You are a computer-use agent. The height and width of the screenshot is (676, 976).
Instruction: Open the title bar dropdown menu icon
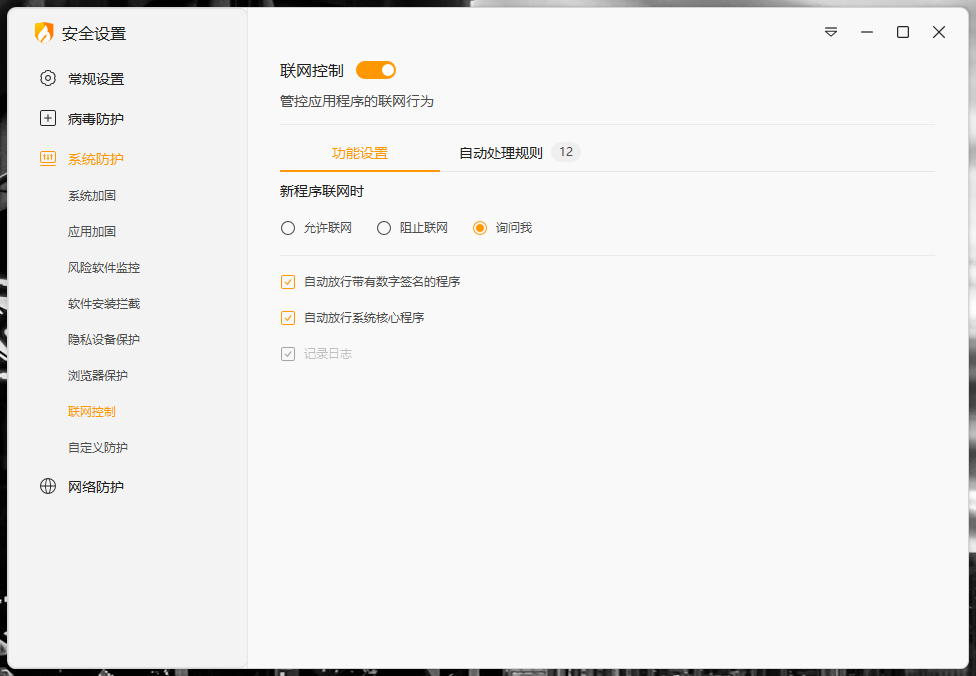[x=830, y=32]
